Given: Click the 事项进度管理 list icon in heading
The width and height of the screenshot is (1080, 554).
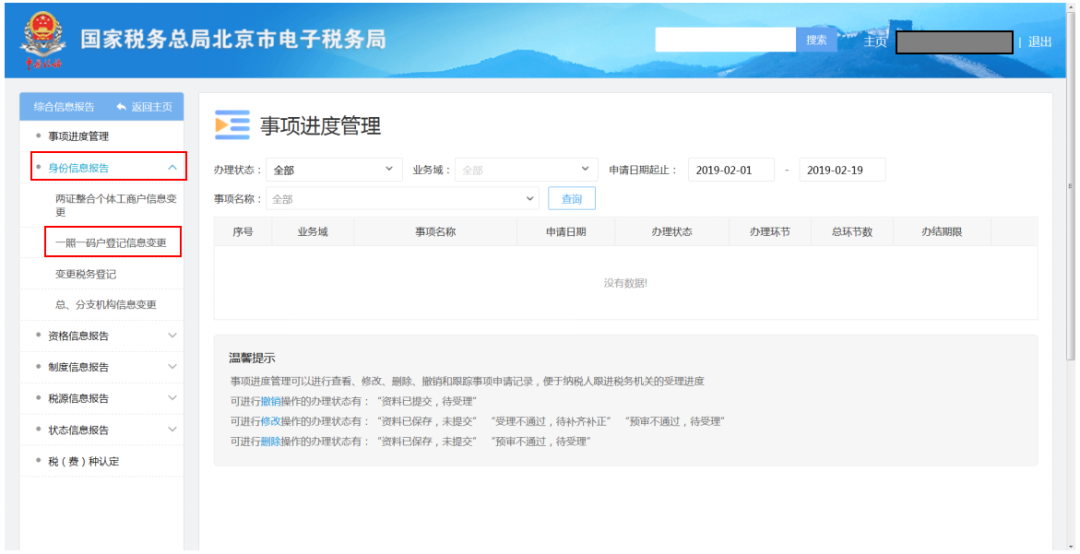Looking at the screenshot, I should point(232,125).
